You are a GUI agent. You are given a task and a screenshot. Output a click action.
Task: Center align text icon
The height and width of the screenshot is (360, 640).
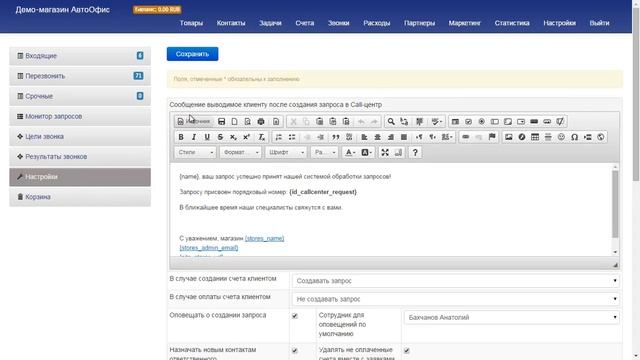point(378,137)
